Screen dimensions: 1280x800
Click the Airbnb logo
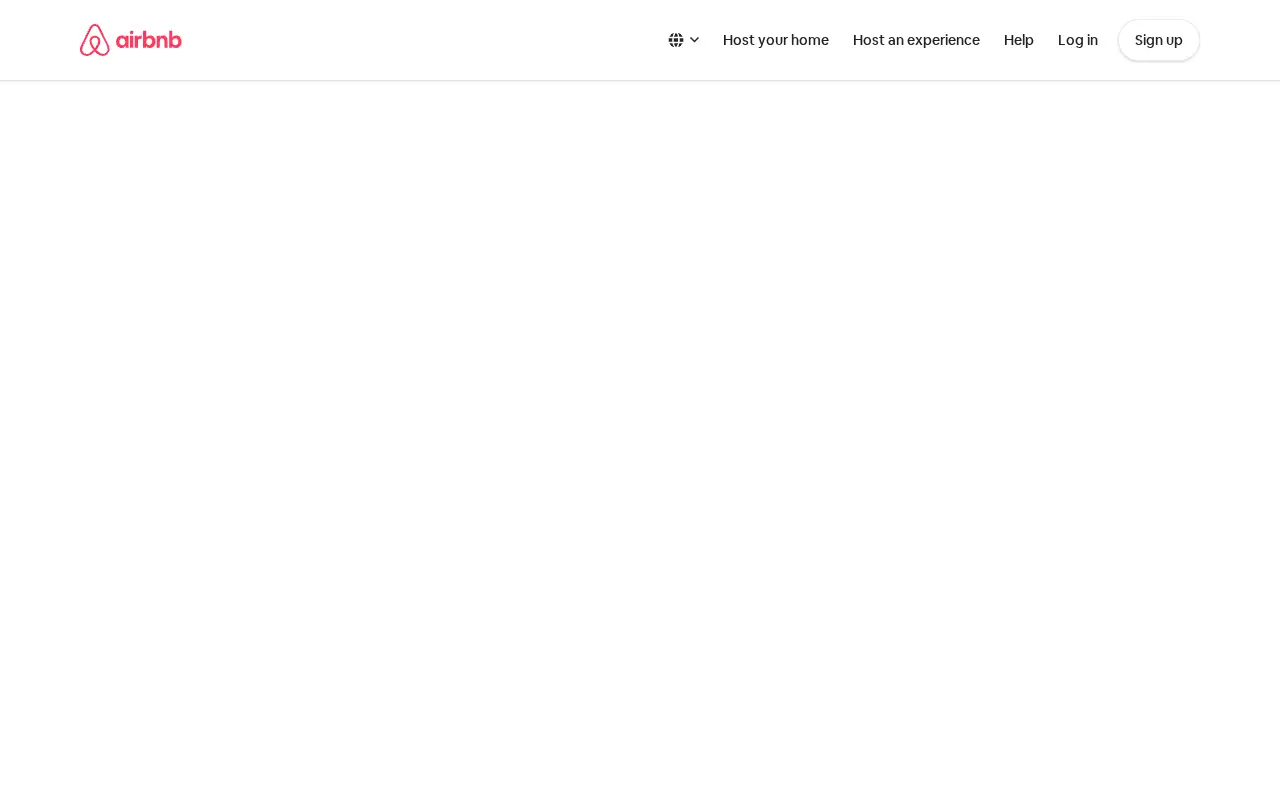click(x=131, y=40)
